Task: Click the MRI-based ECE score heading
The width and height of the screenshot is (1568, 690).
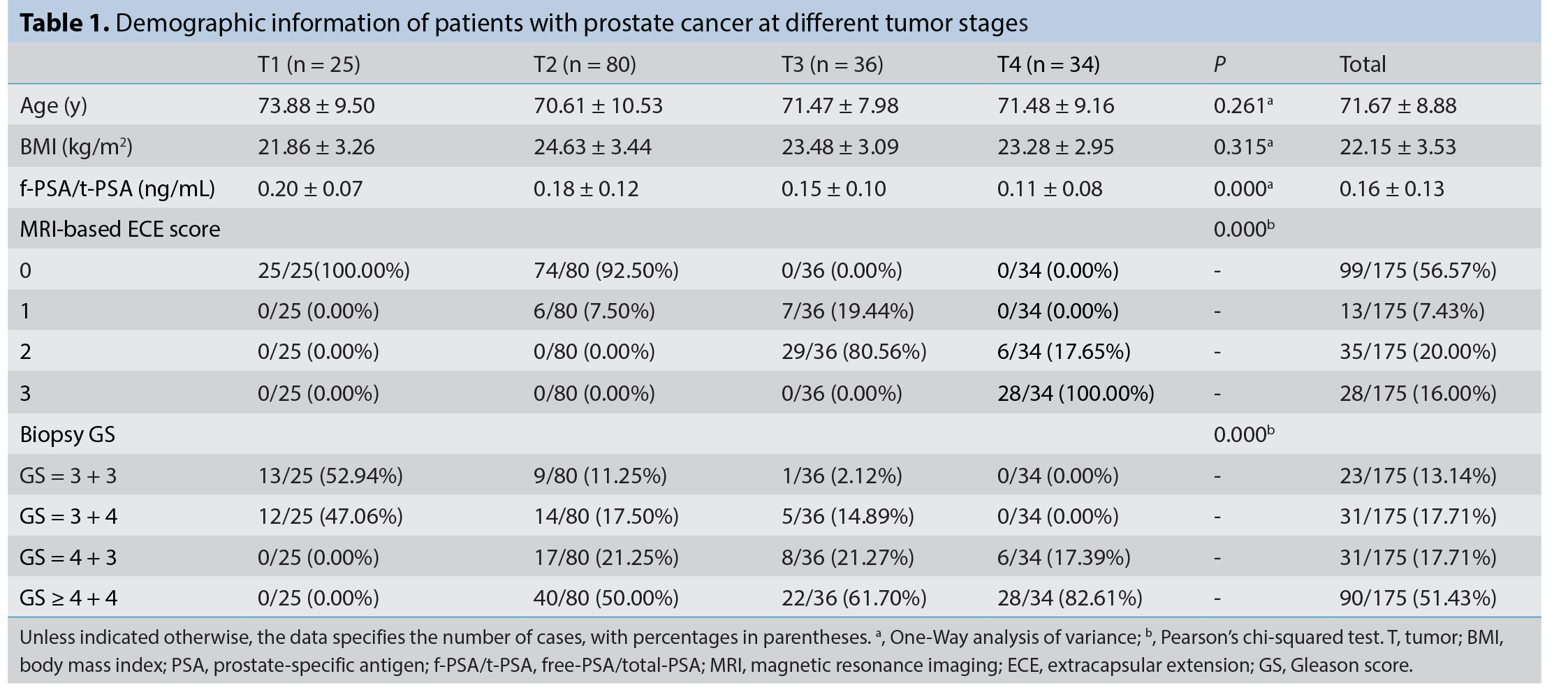Action: tap(120, 229)
